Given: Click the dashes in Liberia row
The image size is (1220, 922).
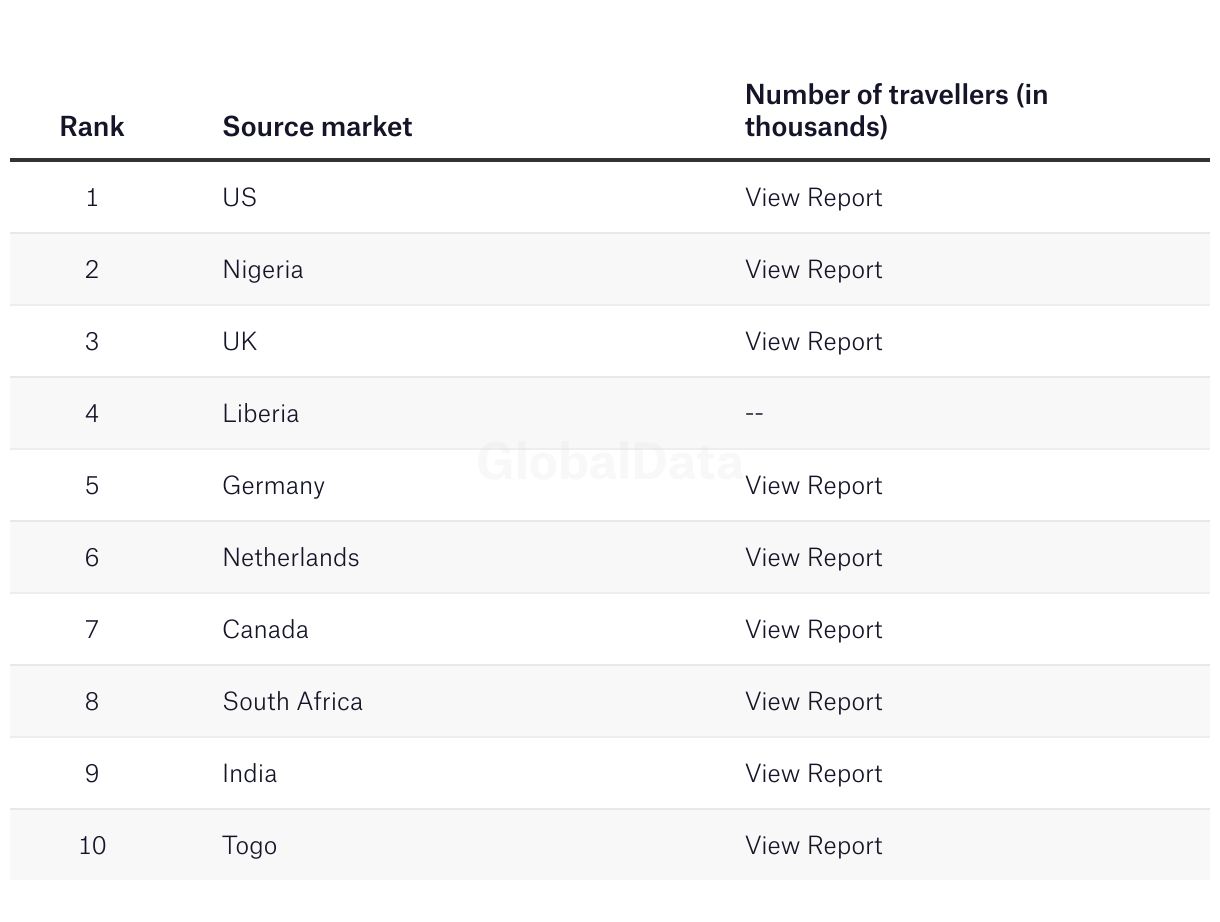Looking at the screenshot, I should (754, 414).
